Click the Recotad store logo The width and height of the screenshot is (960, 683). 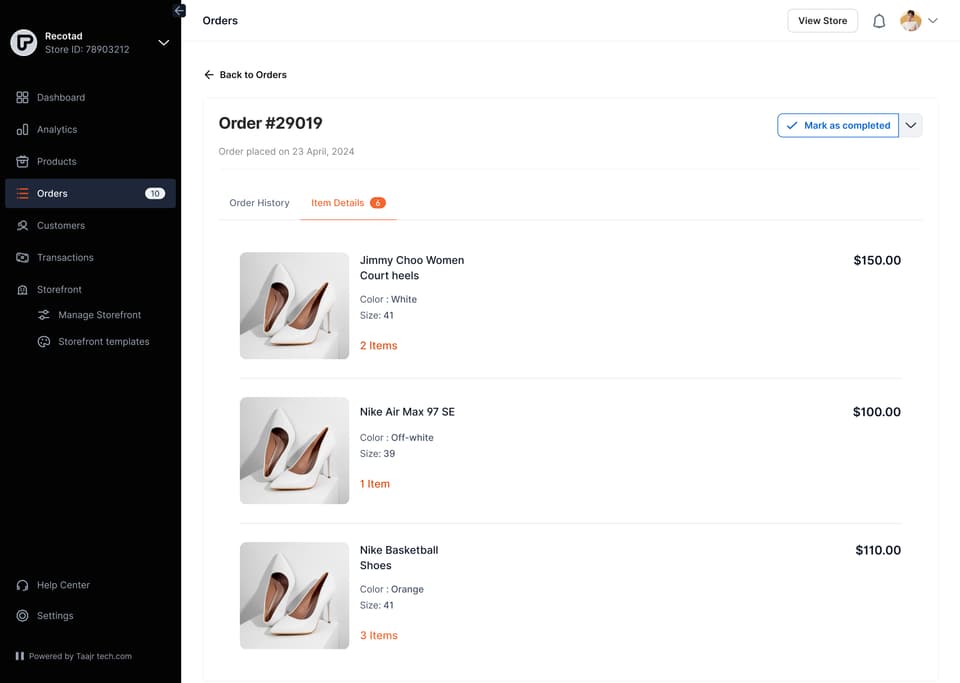pyautogui.click(x=24, y=43)
